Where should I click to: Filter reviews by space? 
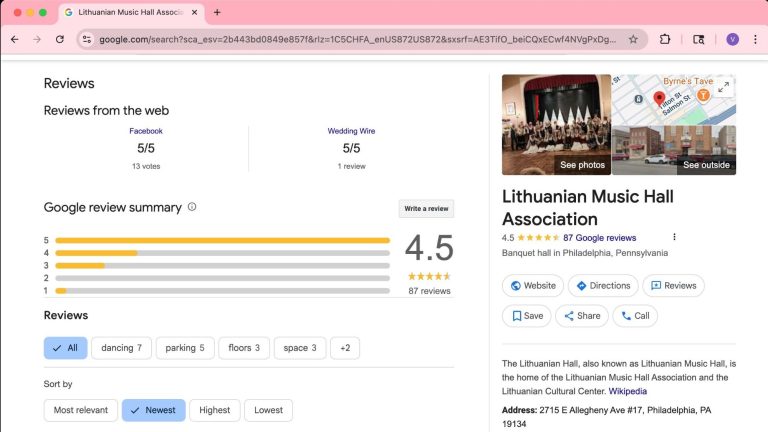[300, 348]
